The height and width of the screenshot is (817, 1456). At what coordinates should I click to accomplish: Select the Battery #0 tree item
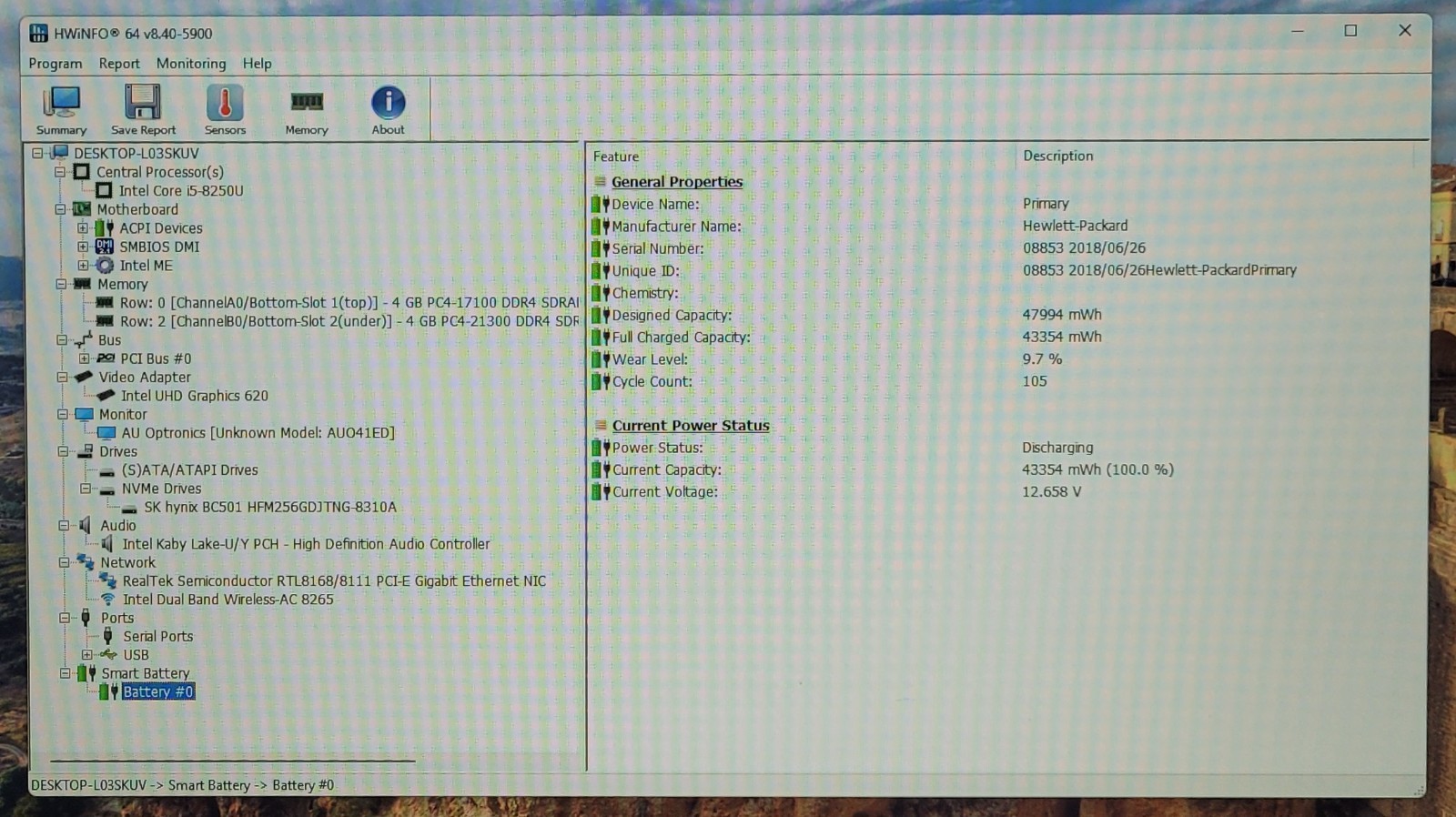pos(158,691)
